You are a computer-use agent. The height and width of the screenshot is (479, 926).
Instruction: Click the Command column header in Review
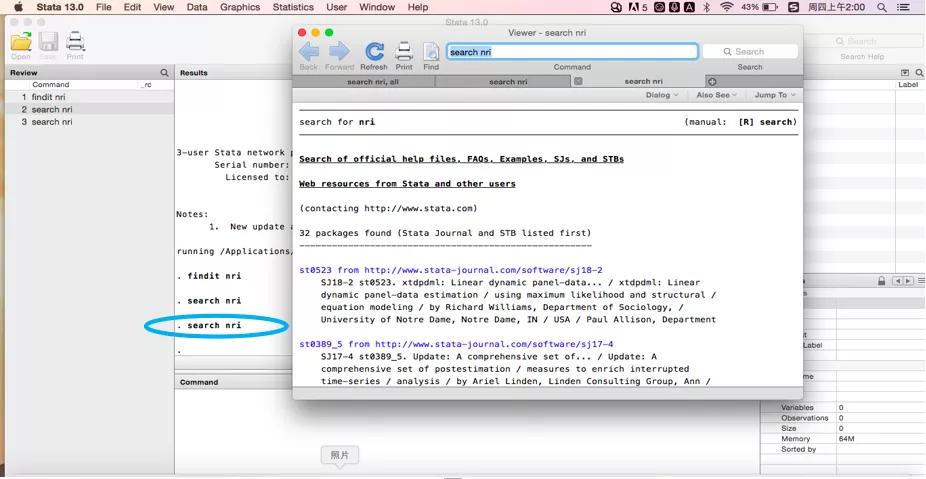pyautogui.click(x=51, y=85)
